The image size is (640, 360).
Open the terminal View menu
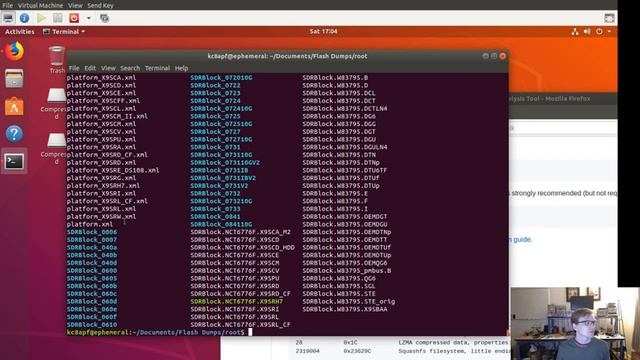(108, 68)
